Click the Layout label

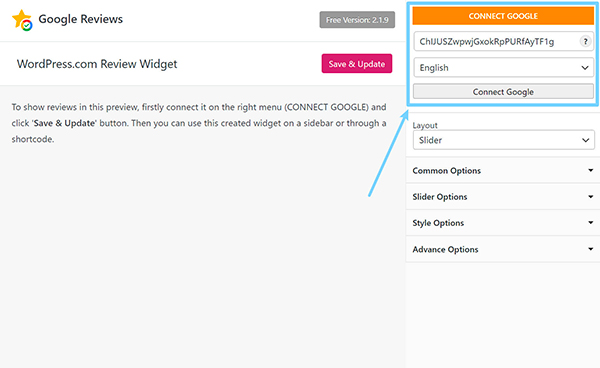point(425,125)
